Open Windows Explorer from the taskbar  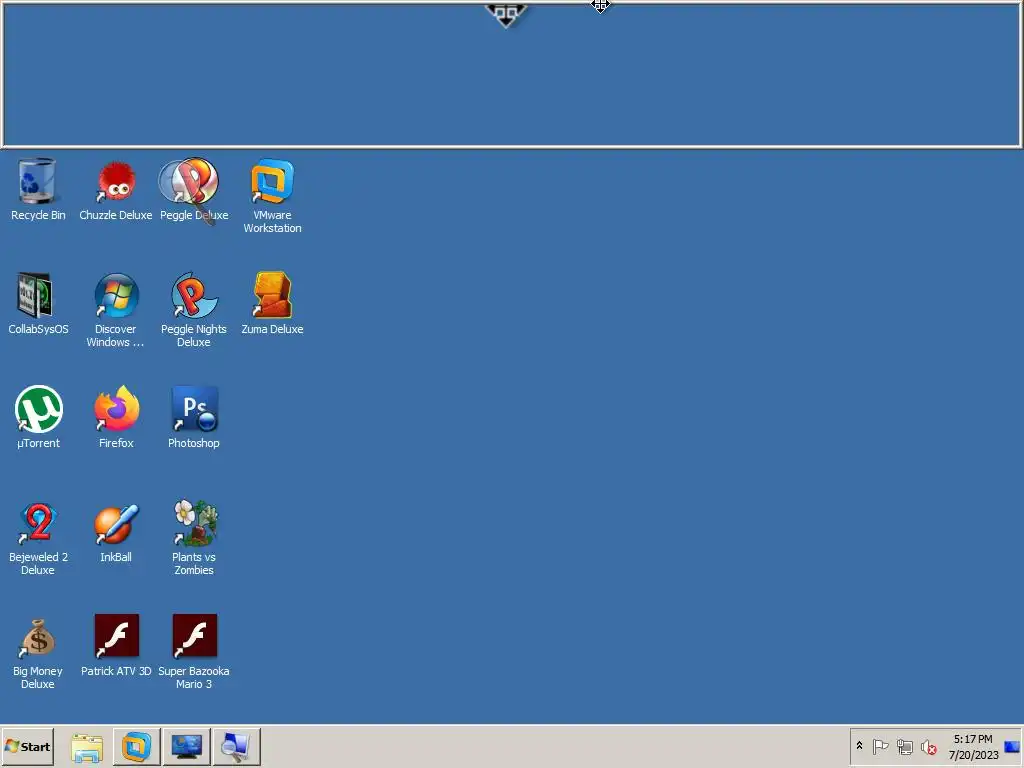[87, 747]
